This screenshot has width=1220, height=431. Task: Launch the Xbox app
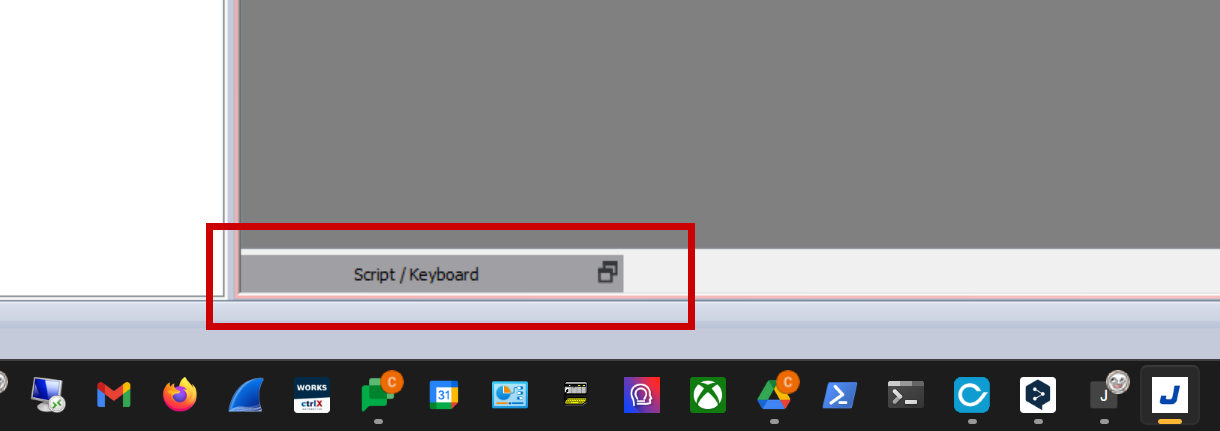pos(708,395)
